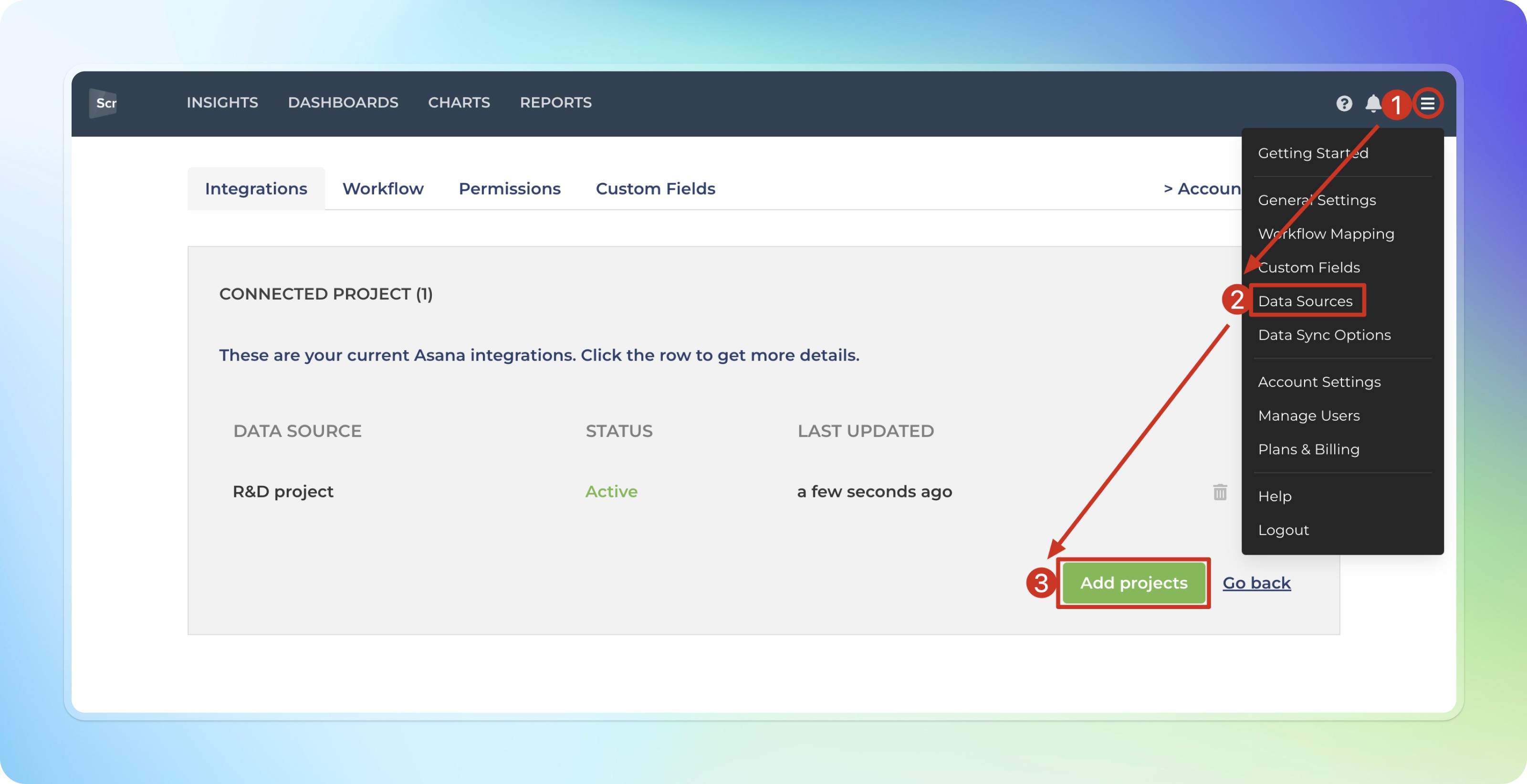Go to DASHBOARDS in top navigation

click(343, 103)
